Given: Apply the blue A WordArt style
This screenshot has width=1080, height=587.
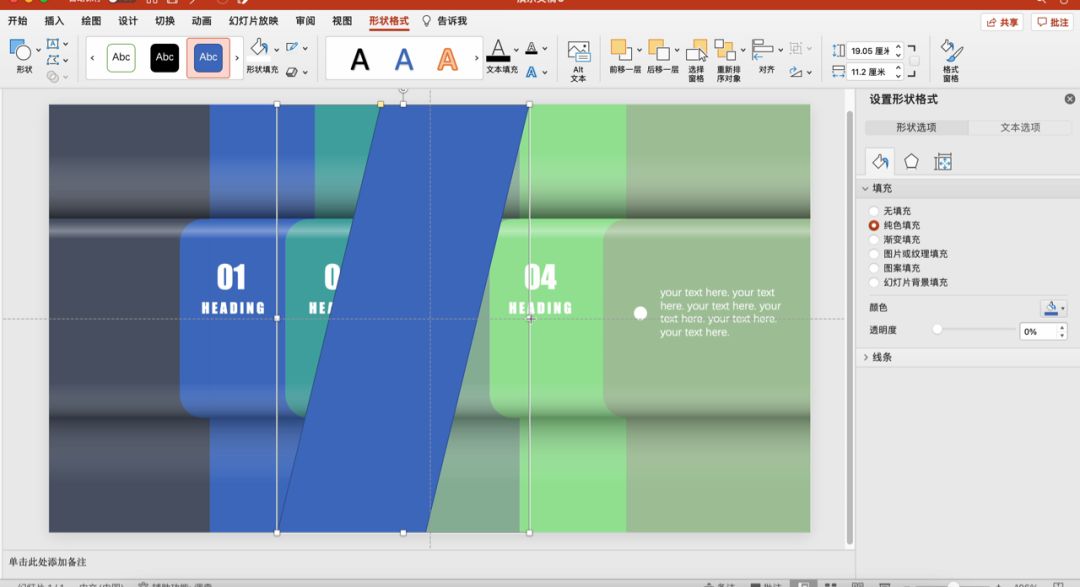Looking at the screenshot, I should point(404,60).
